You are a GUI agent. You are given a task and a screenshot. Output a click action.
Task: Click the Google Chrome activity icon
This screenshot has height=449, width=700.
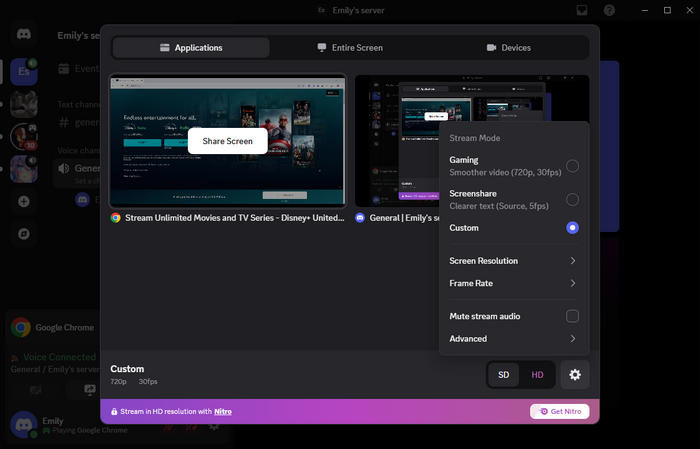point(21,327)
